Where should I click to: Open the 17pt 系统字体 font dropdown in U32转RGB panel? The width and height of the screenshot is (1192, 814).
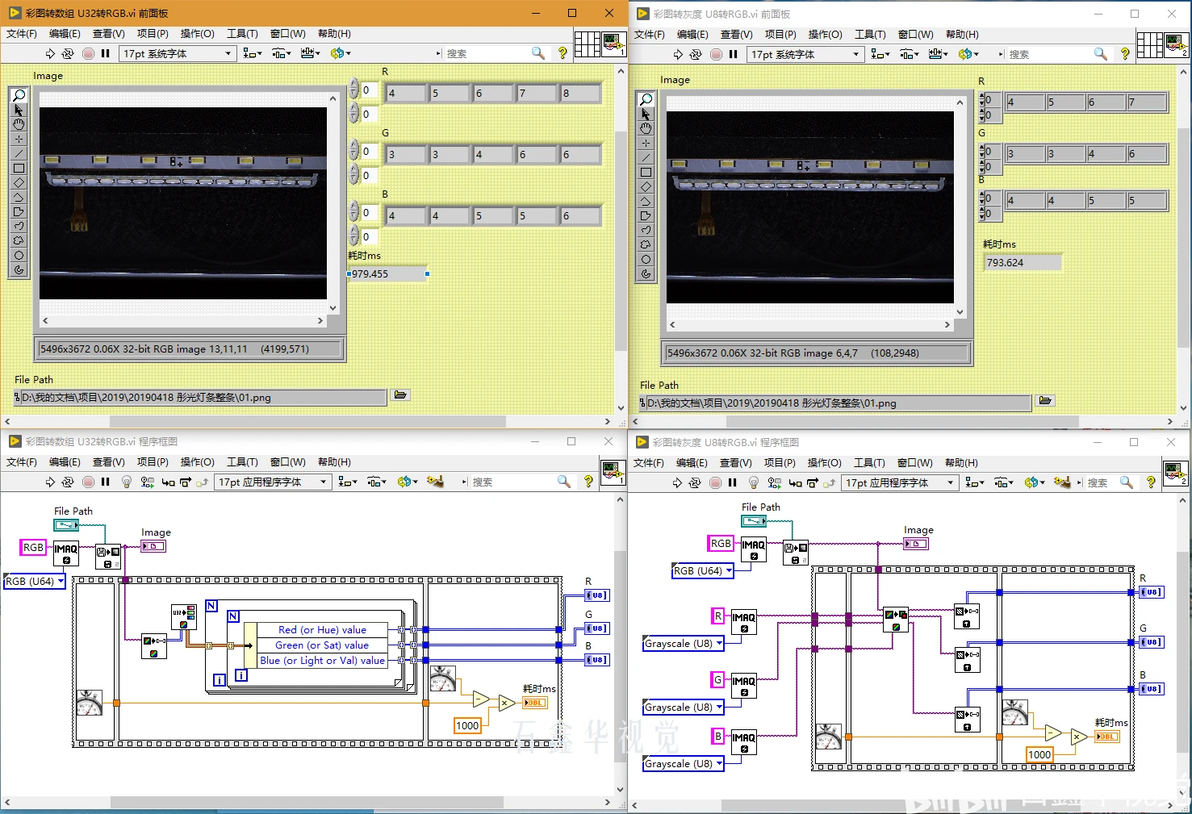coord(177,54)
